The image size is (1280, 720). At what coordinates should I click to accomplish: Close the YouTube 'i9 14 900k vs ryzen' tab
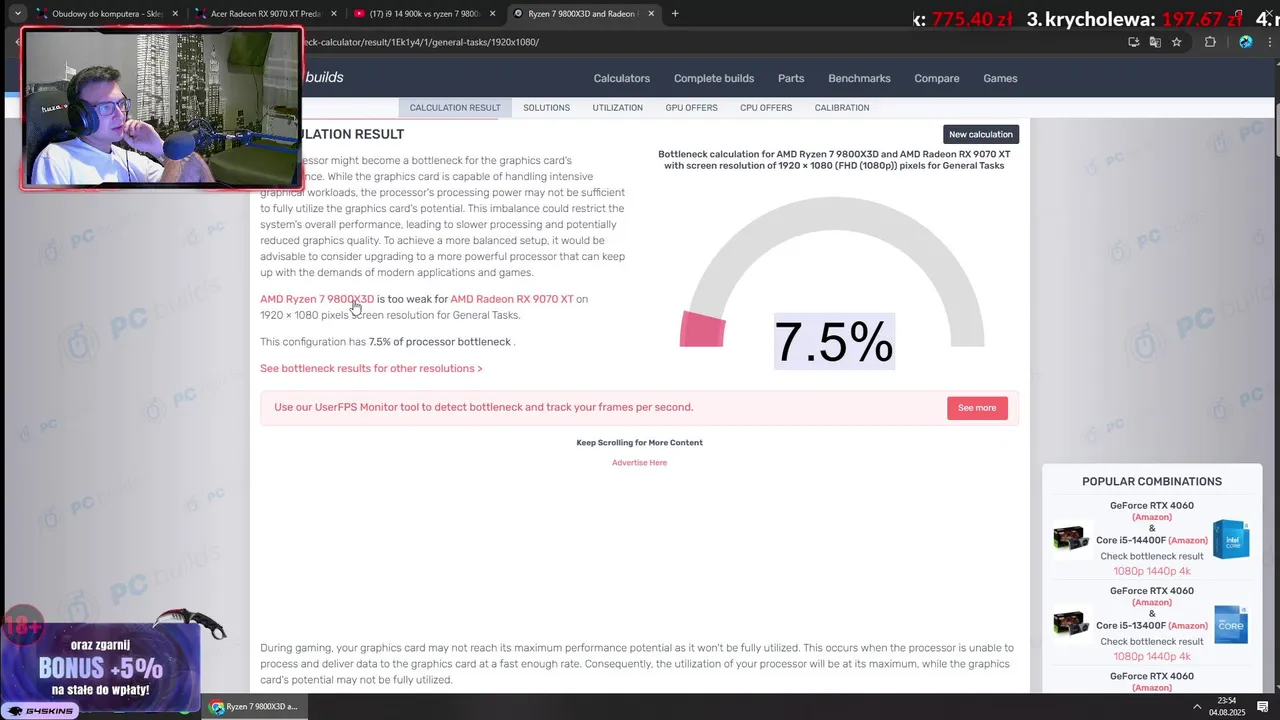point(492,14)
